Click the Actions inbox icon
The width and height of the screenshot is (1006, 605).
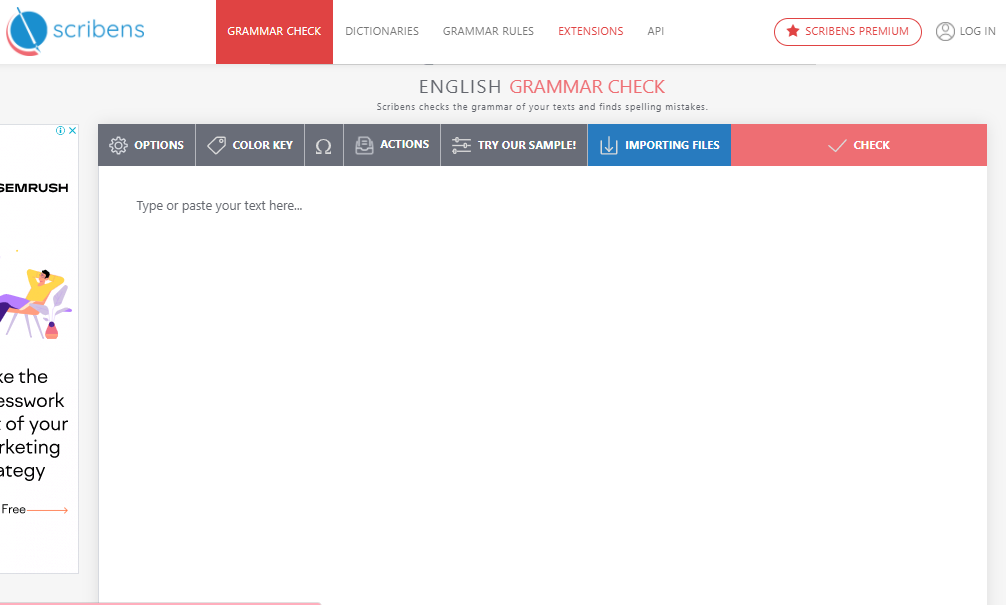click(364, 145)
